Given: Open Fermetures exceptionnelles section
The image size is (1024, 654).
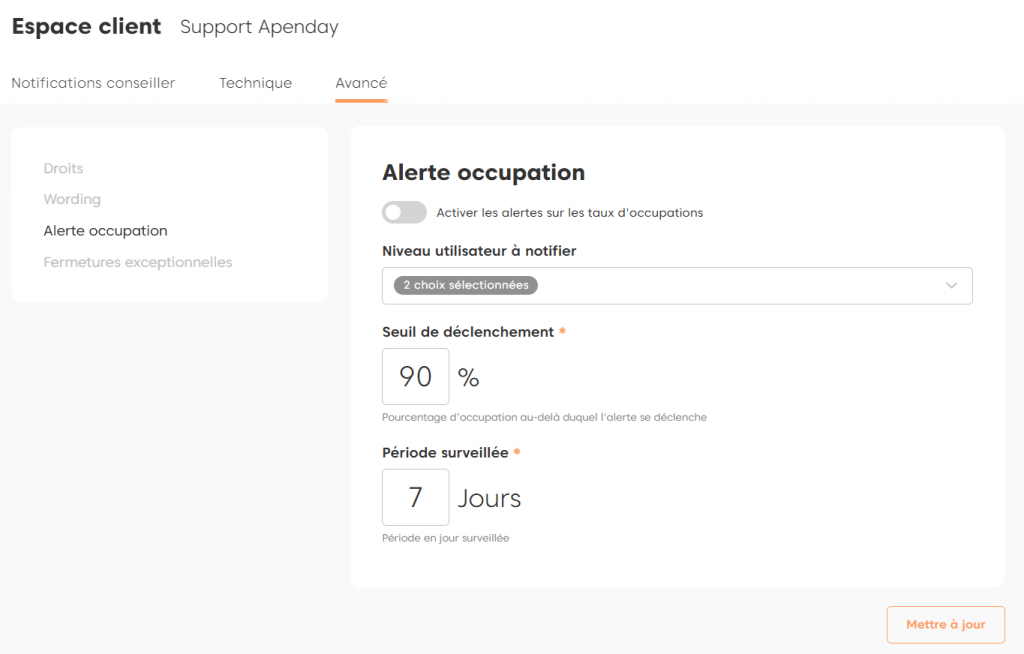Looking at the screenshot, I should [x=137, y=262].
